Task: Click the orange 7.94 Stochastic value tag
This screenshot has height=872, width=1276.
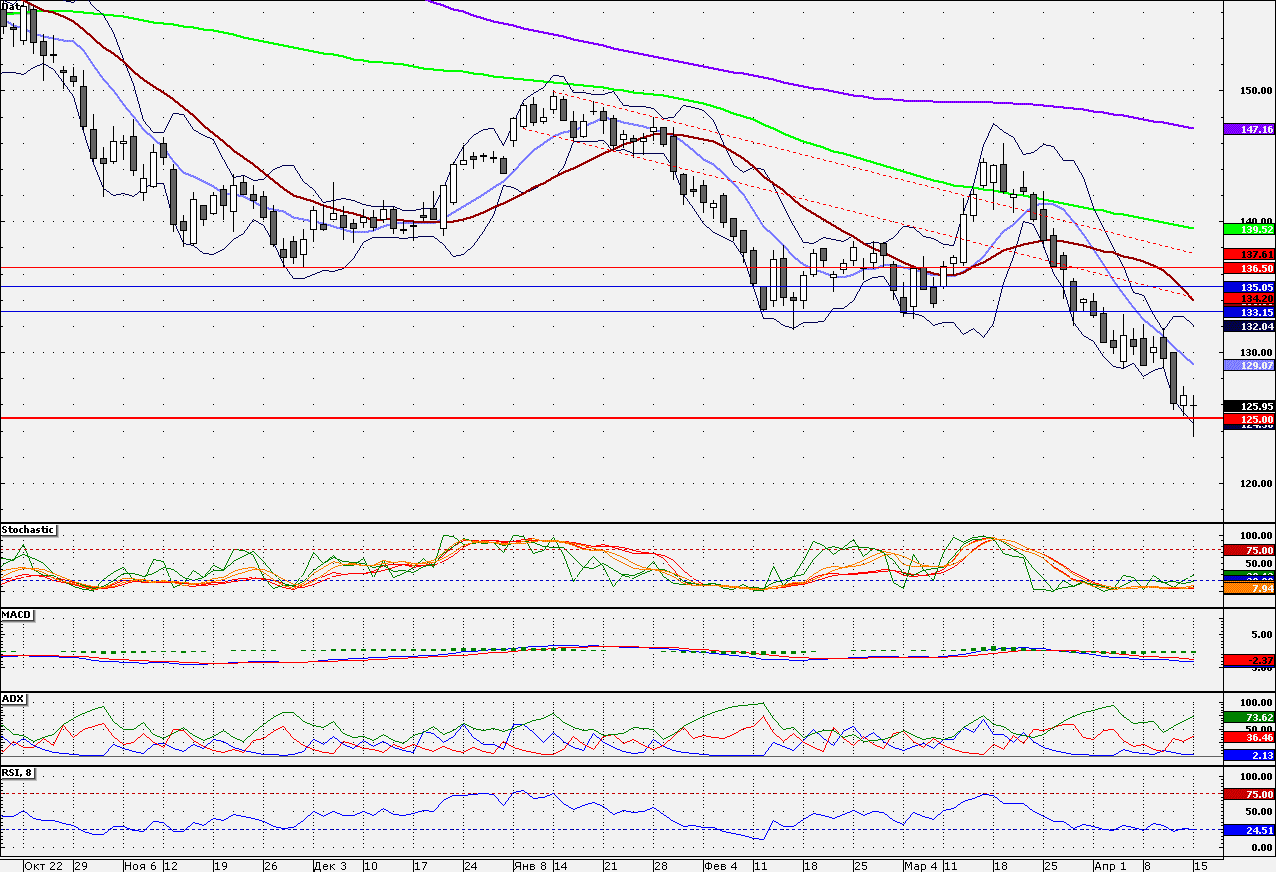Action: tap(1249, 589)
